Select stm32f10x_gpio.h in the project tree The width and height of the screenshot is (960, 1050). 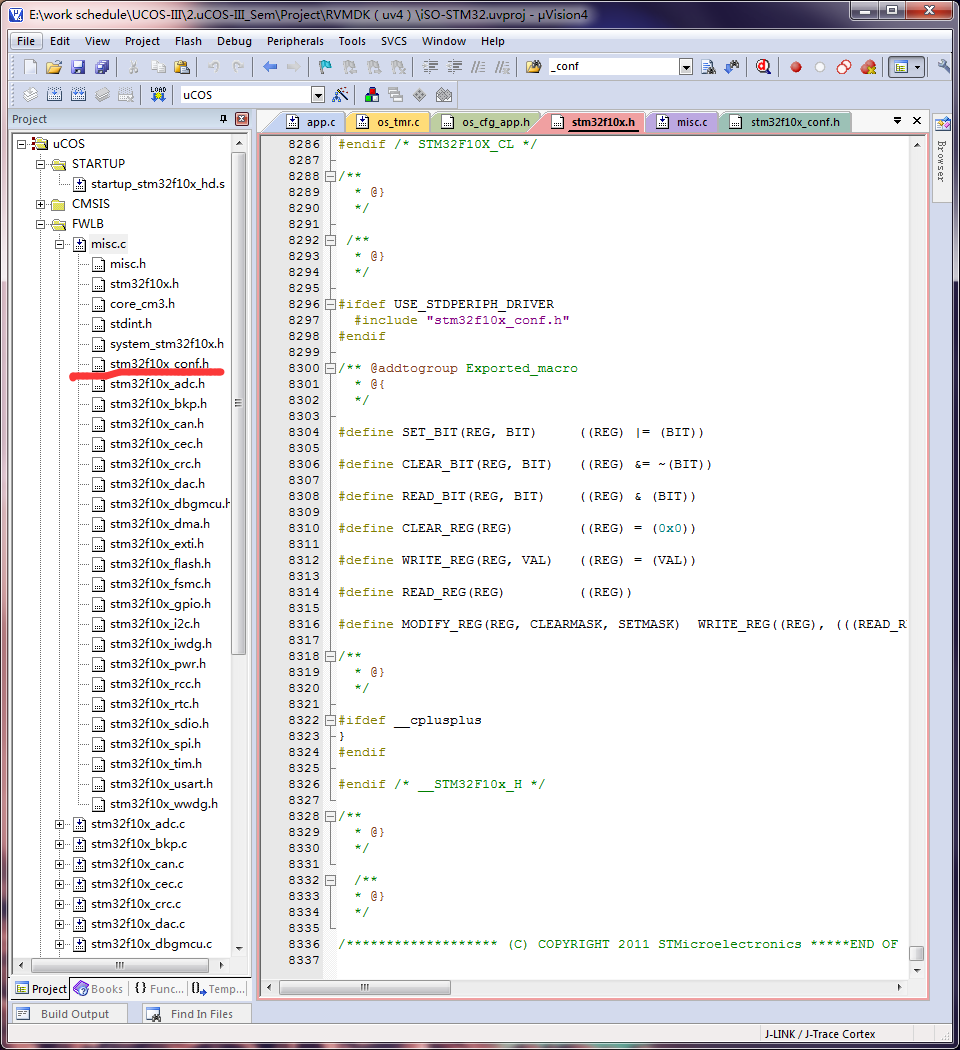pos(160,604)
